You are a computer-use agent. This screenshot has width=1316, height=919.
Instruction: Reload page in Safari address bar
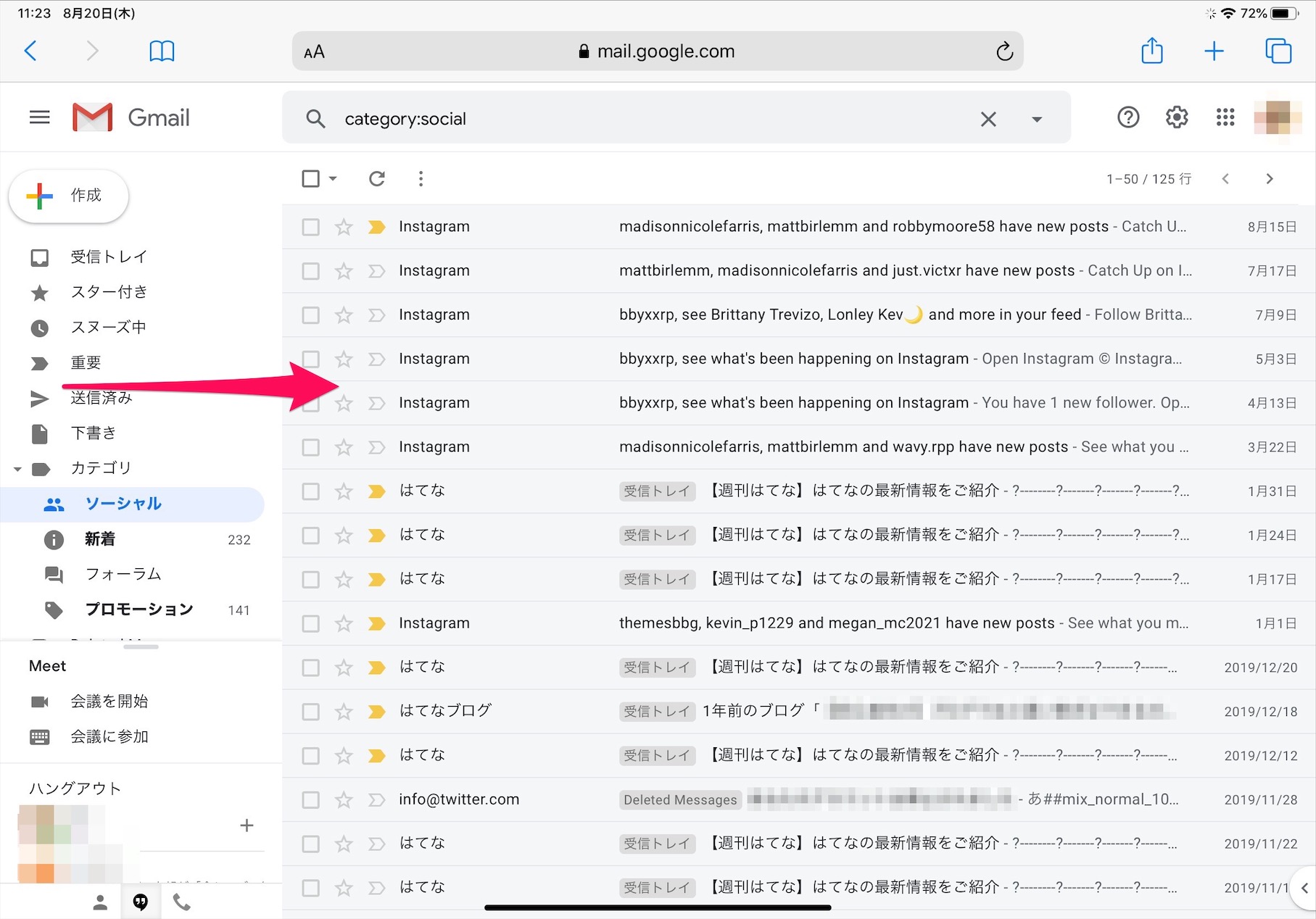[1004, 51]
